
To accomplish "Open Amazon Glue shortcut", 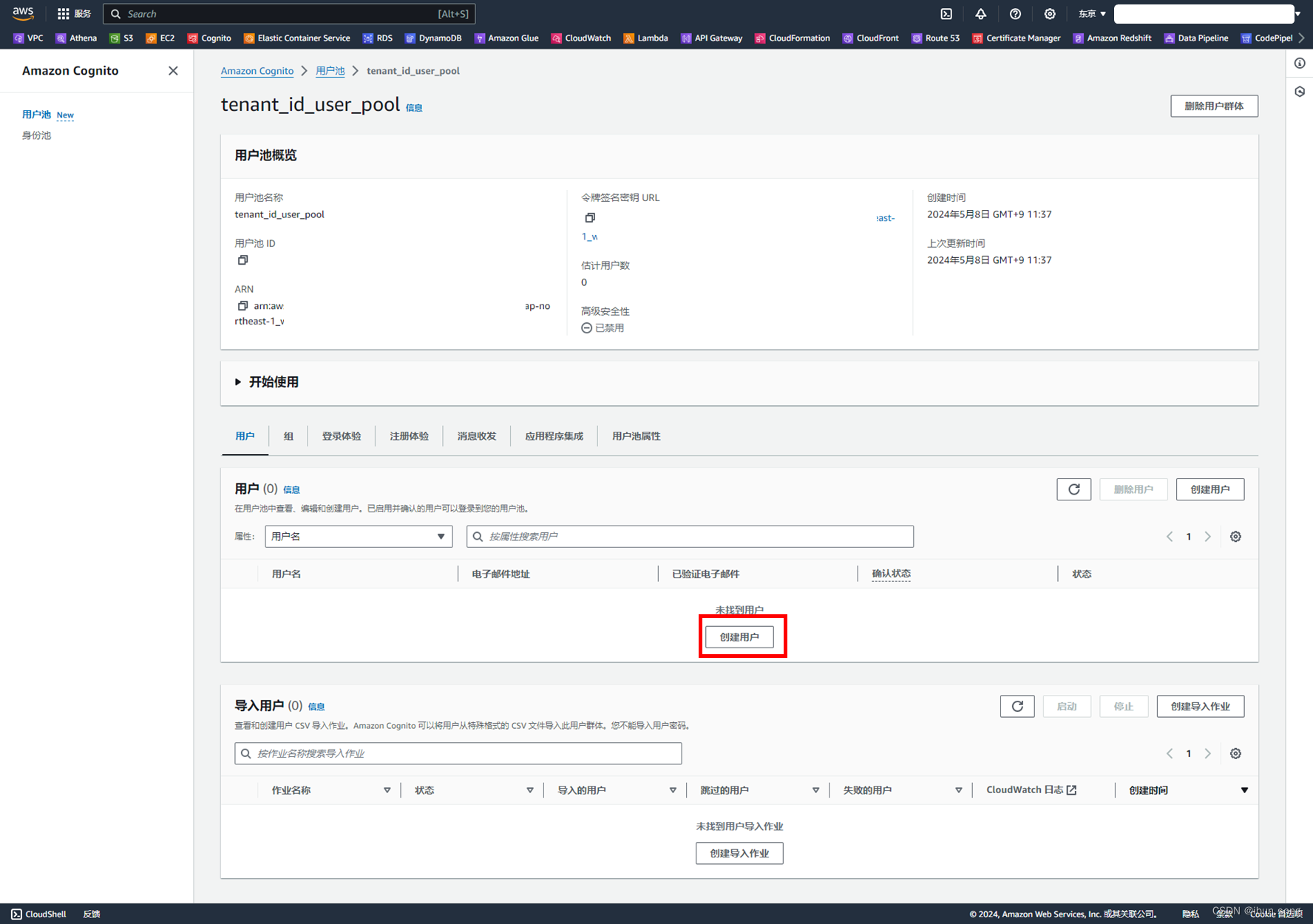I will [506, 38].
